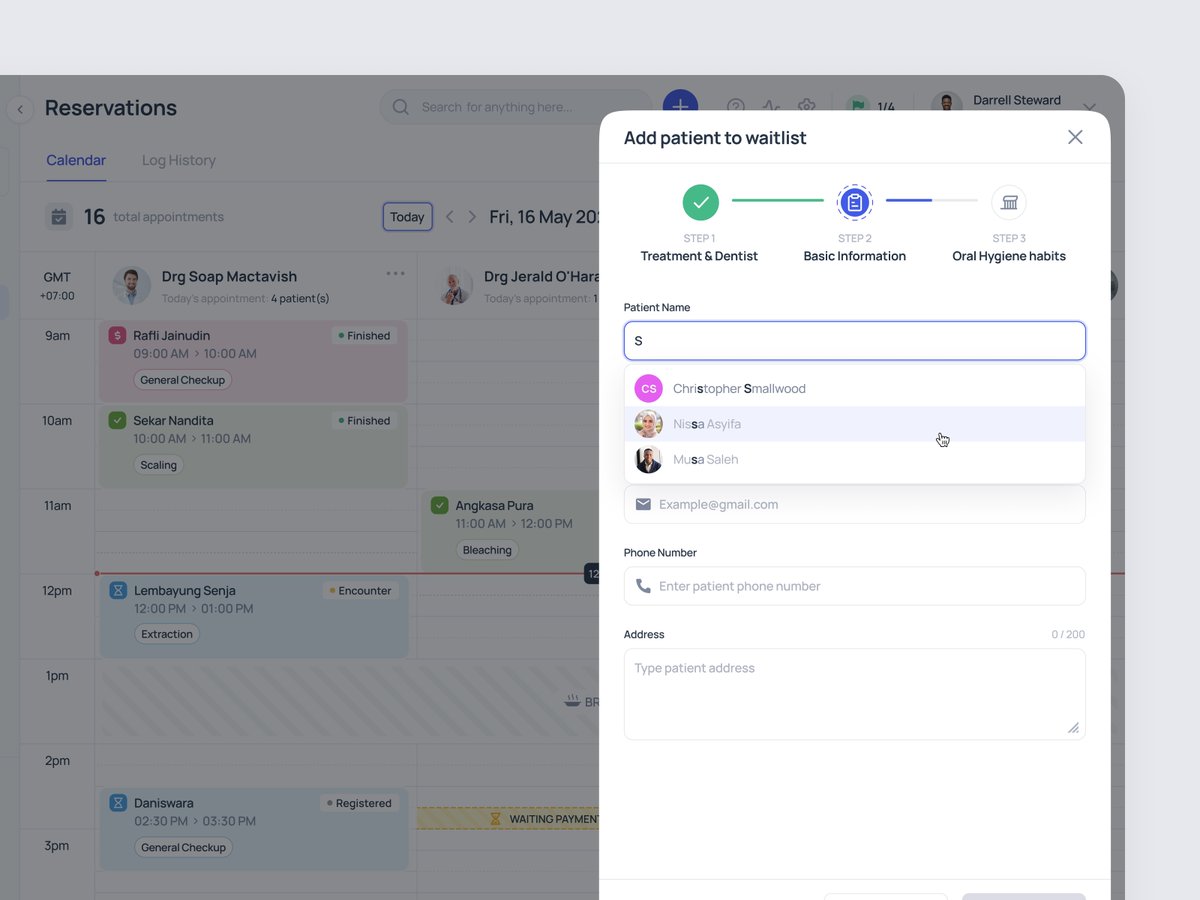Click the envelope icon in the email field
Image resolution: width=1200 pixels, height=900 pixels.
(x=643, y=504)
